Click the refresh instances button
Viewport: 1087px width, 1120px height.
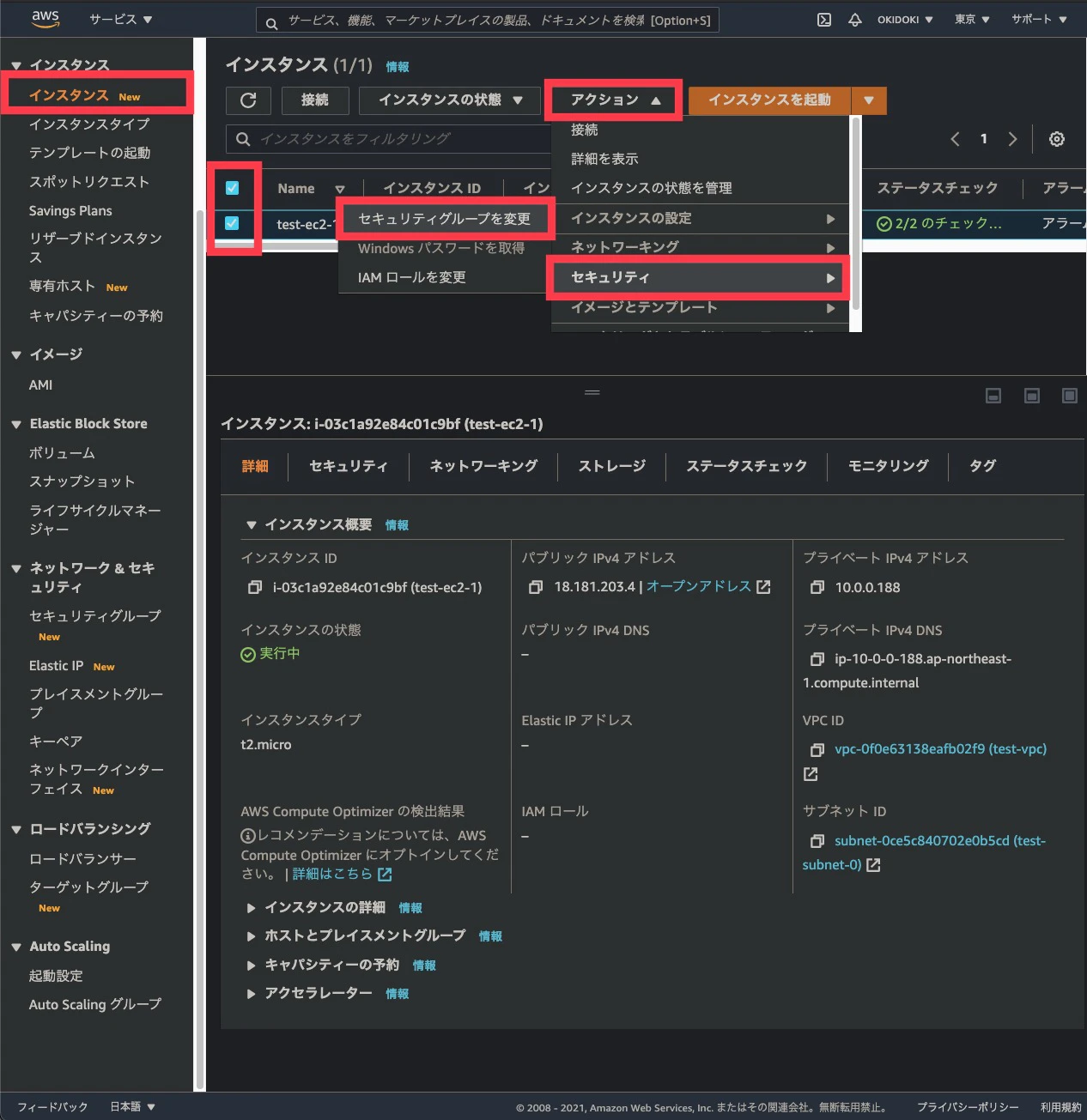[248, 100]
